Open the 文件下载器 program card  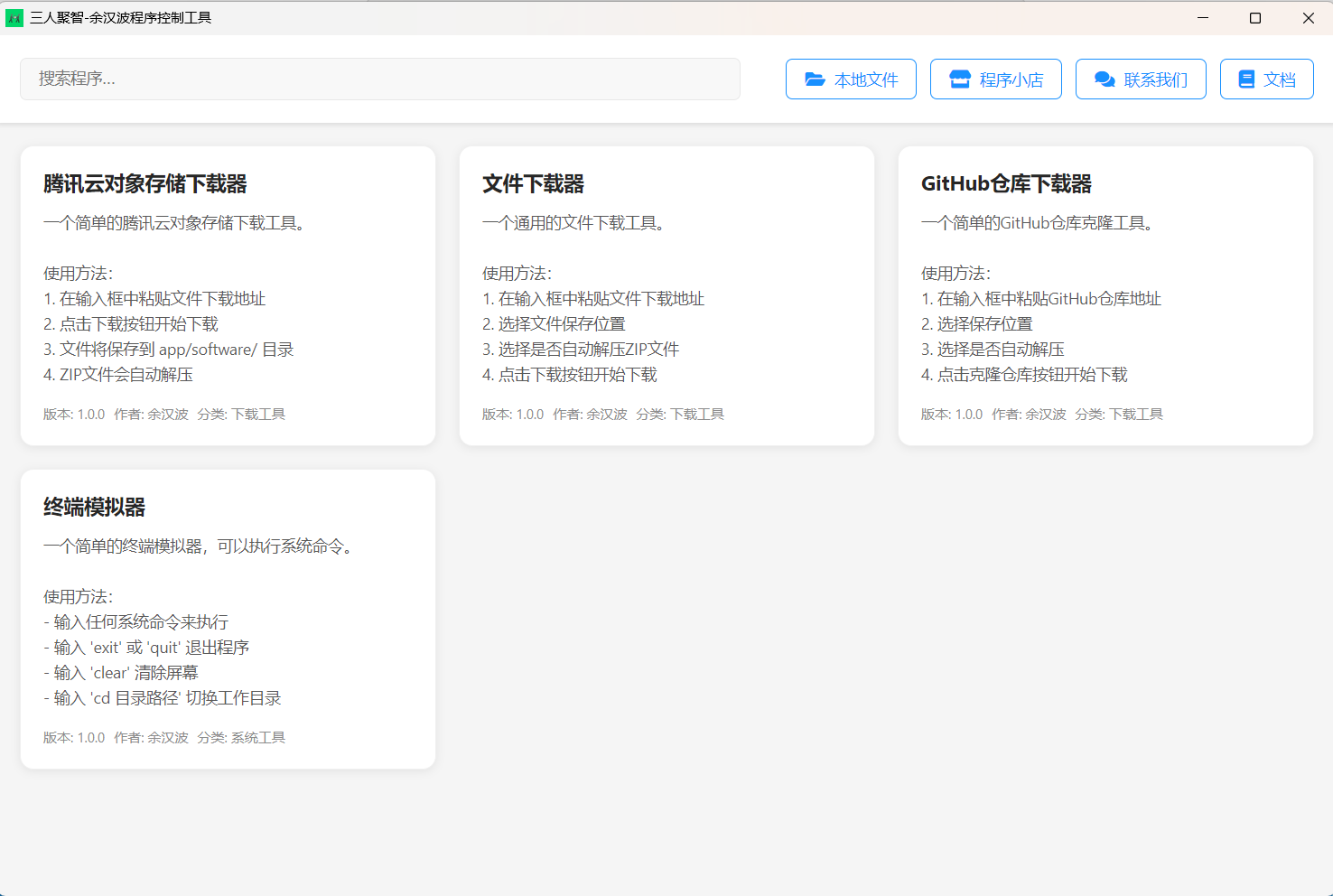pos(666,296)
